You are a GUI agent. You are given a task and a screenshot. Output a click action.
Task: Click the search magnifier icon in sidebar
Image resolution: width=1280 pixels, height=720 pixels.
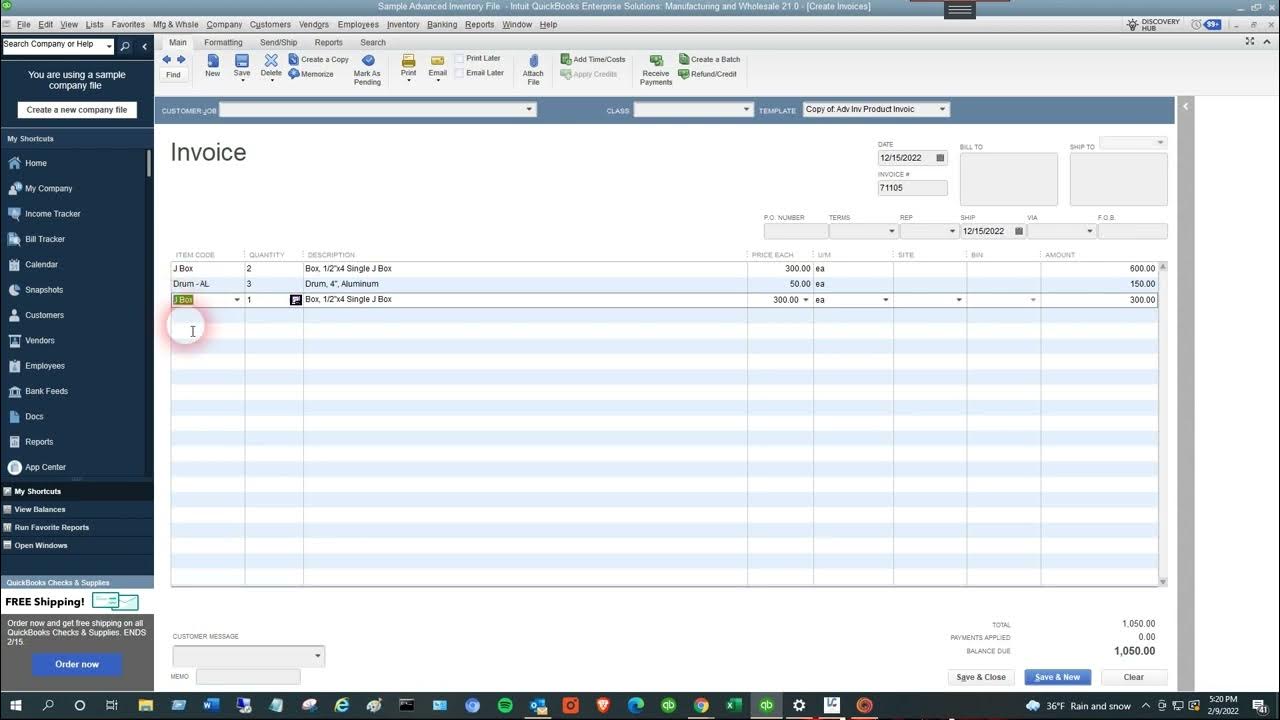[x=125, y=46]
